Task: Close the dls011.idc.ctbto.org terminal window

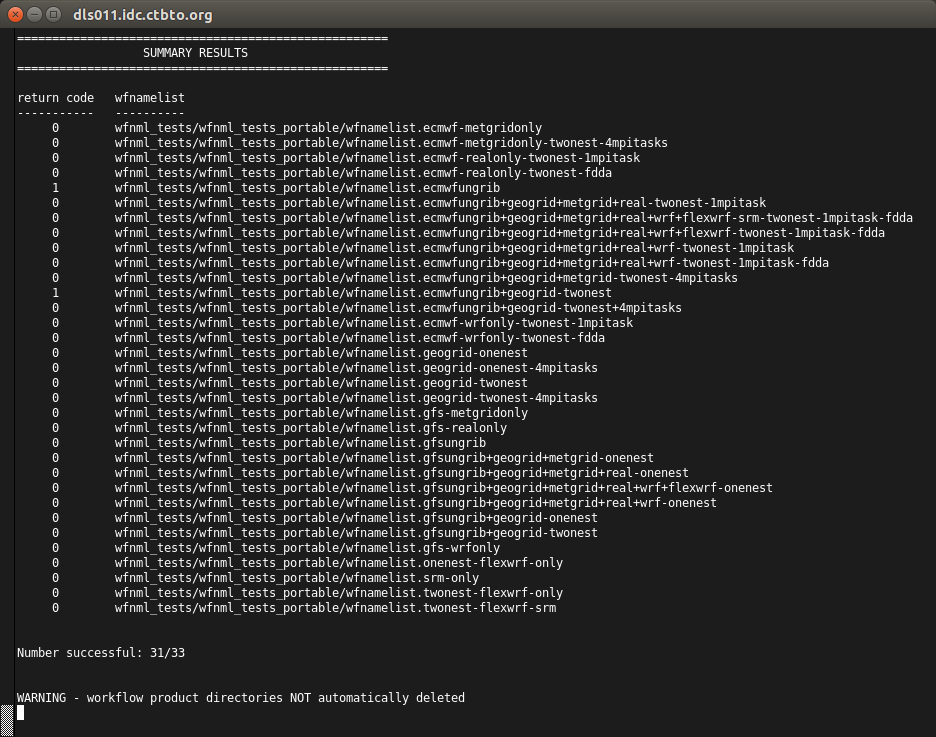Action: [x=16, y=14]
